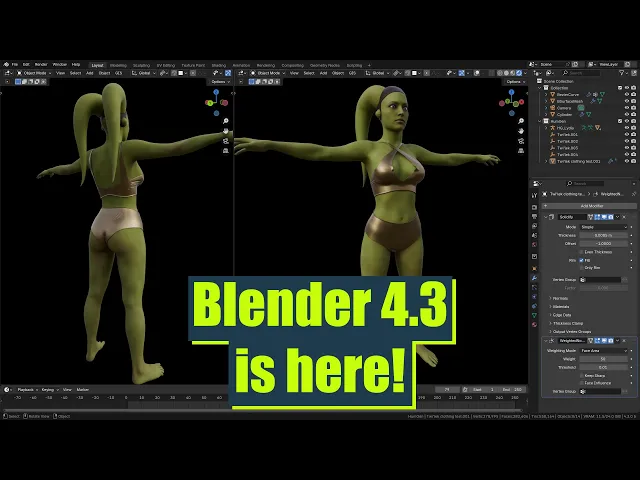Open the Weighting Mode dropdown
Screen dimensions: 640x480
[604, 351]
